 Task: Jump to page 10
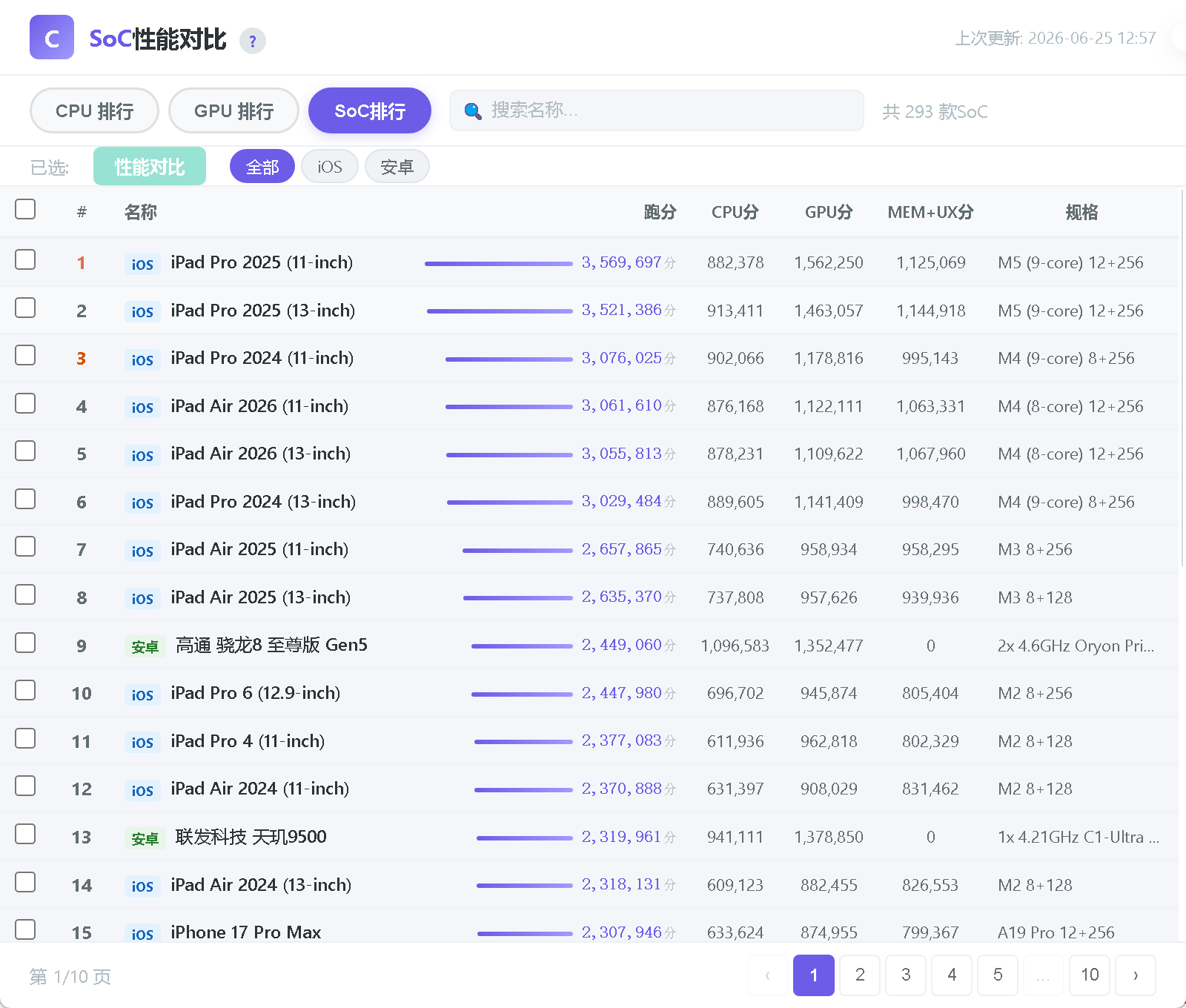coord(1090,975)
